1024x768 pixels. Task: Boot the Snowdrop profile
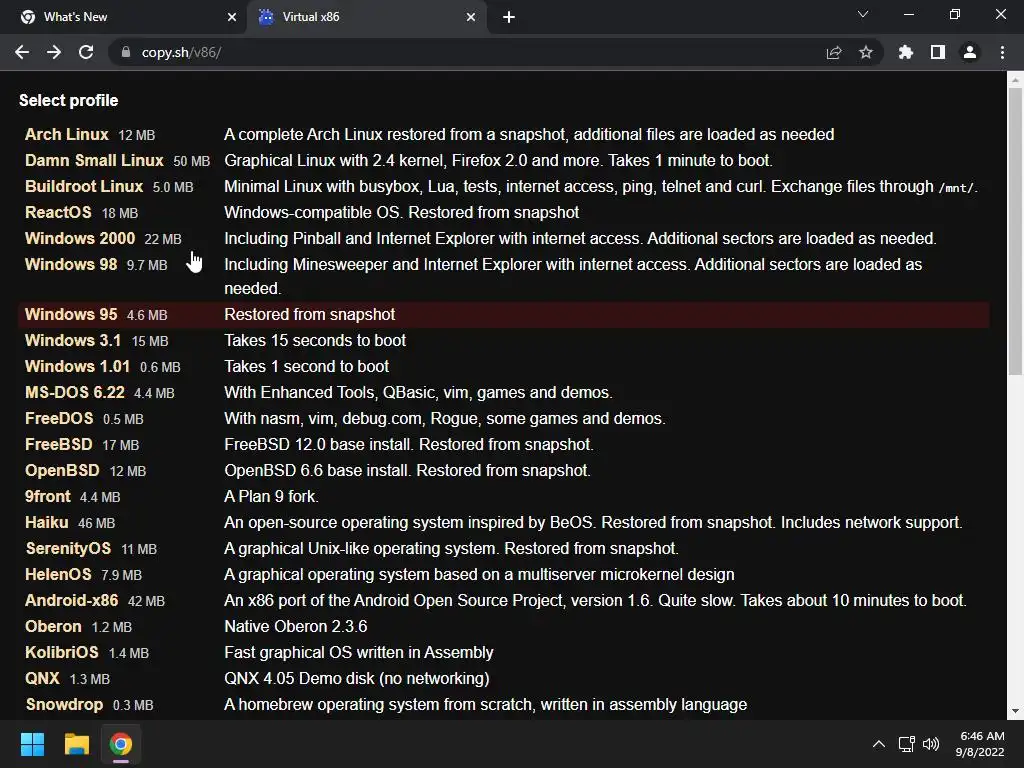[64, 705]
